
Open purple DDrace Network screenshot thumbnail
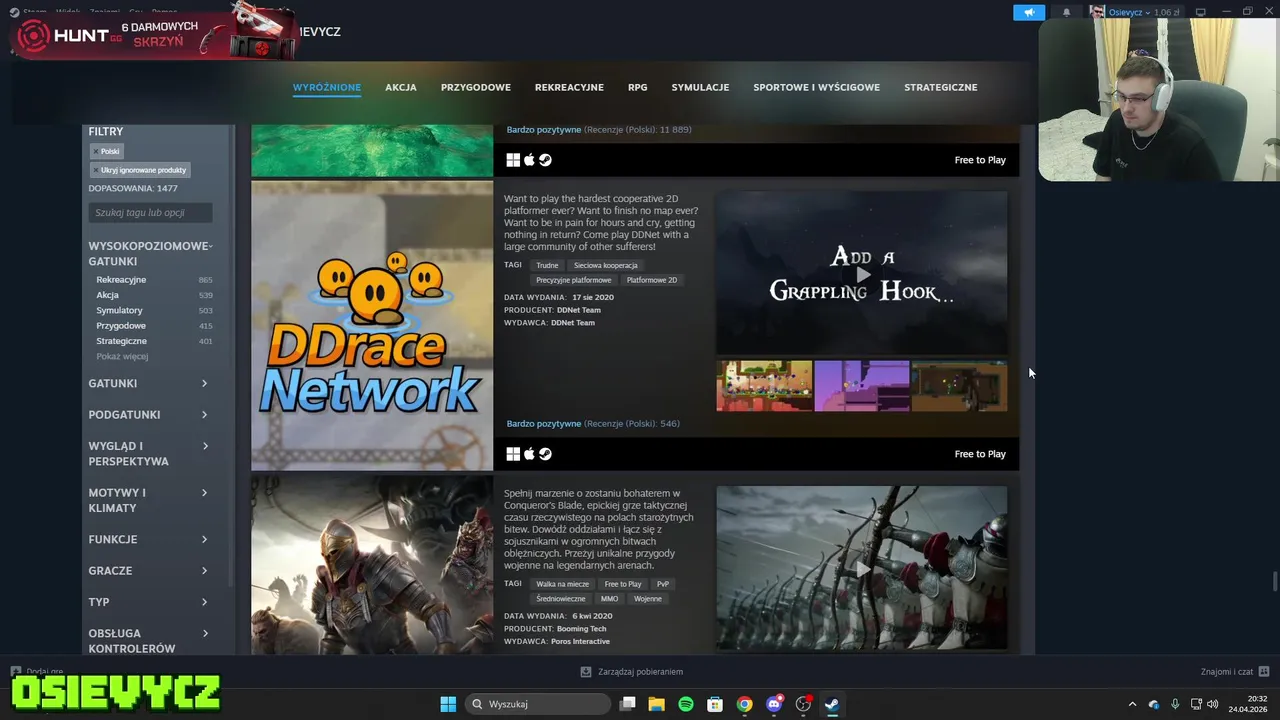(862, 386)
